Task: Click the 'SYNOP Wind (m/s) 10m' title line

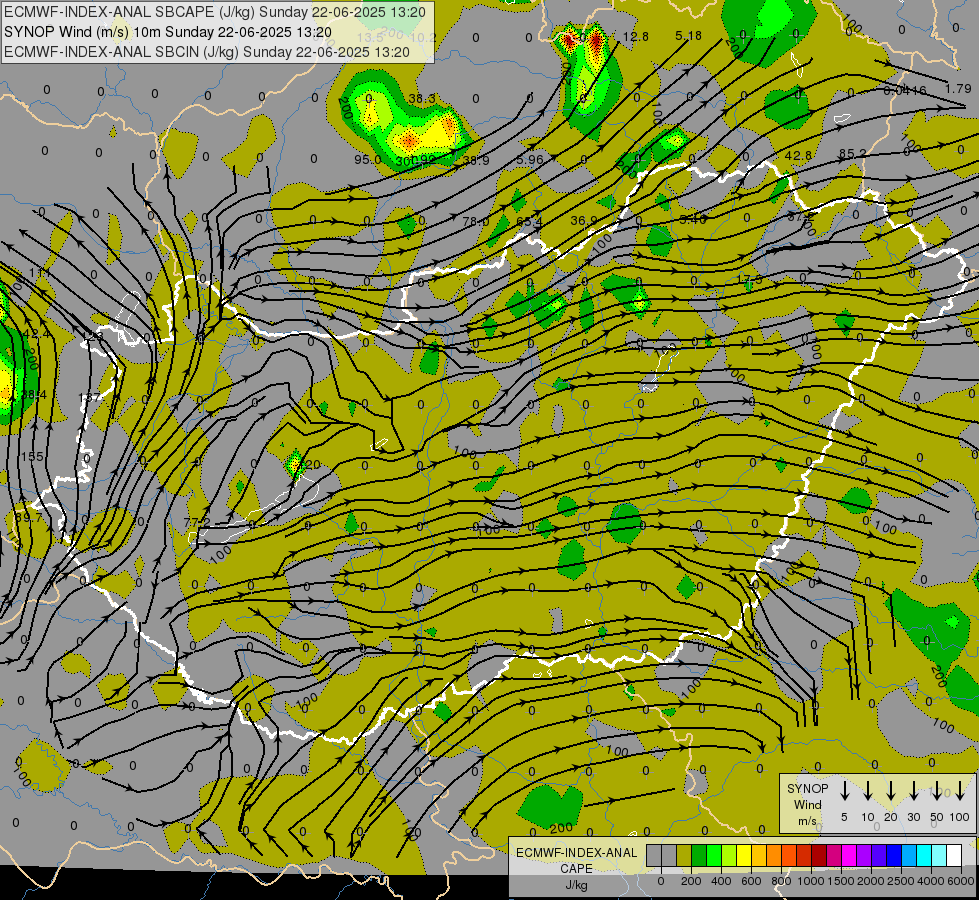Action: click(x=168, y=32)
